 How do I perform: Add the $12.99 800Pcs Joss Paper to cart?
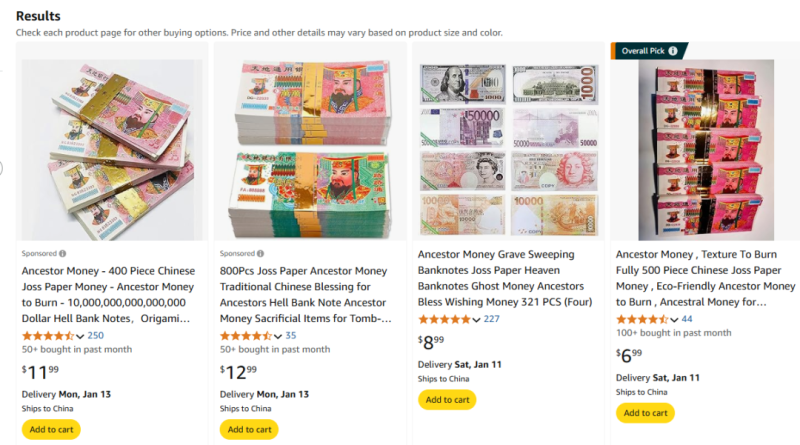[x=248, y=429]
